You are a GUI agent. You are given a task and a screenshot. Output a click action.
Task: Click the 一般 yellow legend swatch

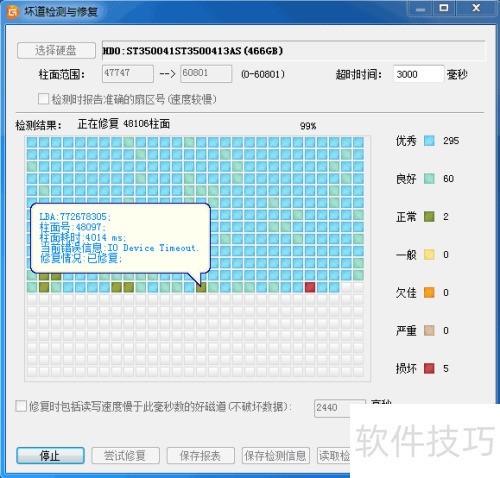pos(429,255)
